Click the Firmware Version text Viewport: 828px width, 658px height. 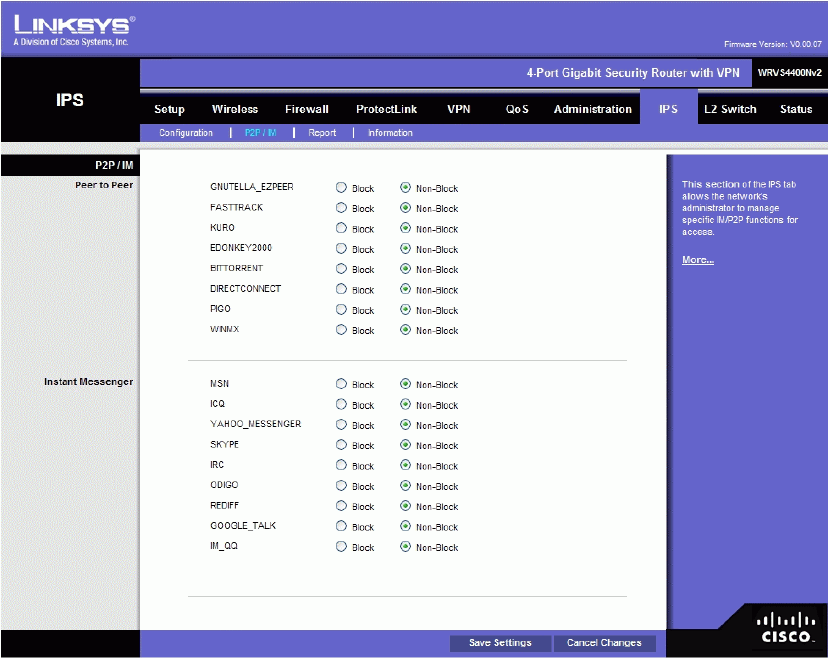[x=773, y=44]
